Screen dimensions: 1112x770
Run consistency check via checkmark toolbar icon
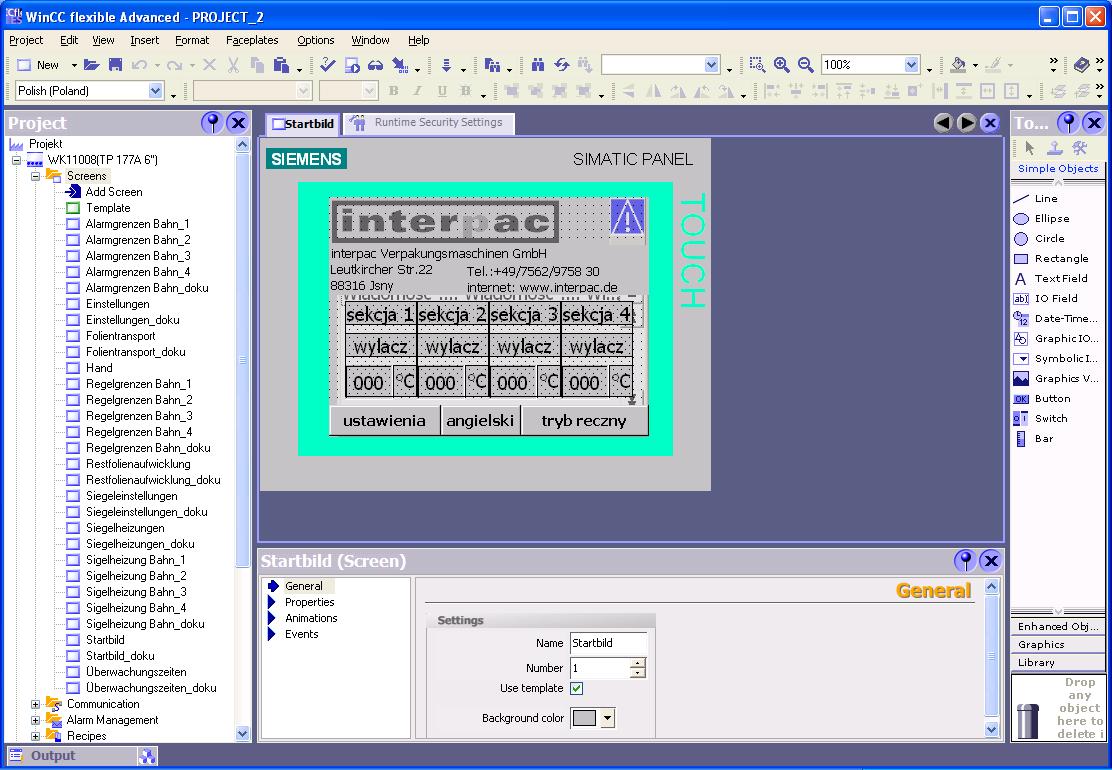click(x=329, y=64)
